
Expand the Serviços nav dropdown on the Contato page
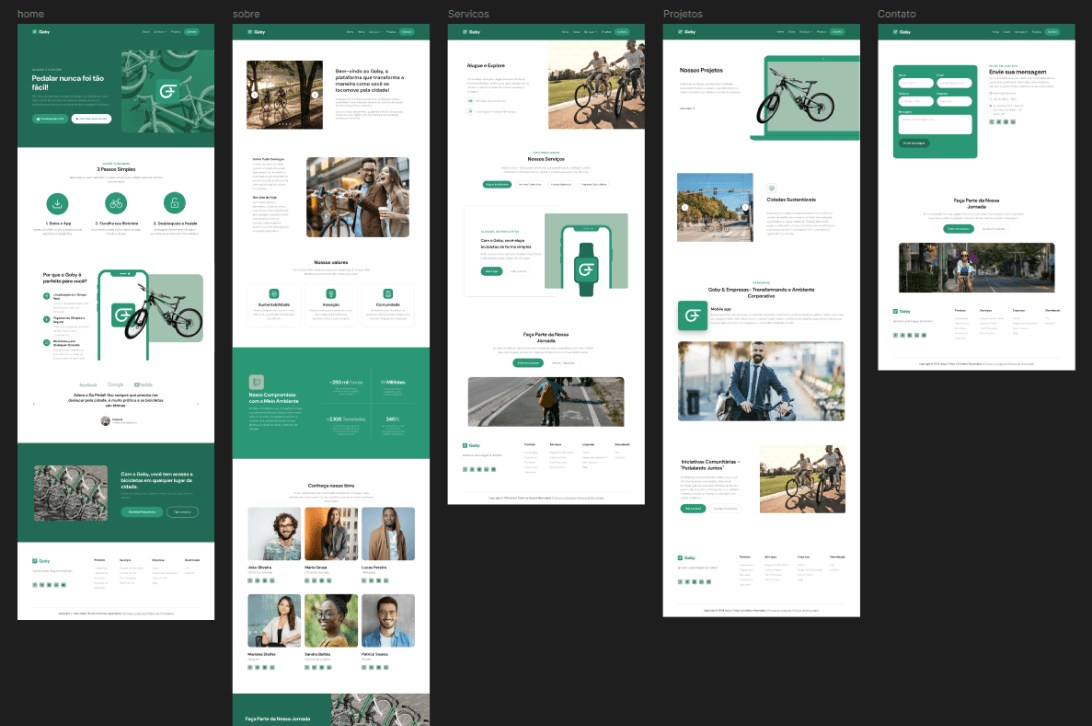[x=1021, y=31]
